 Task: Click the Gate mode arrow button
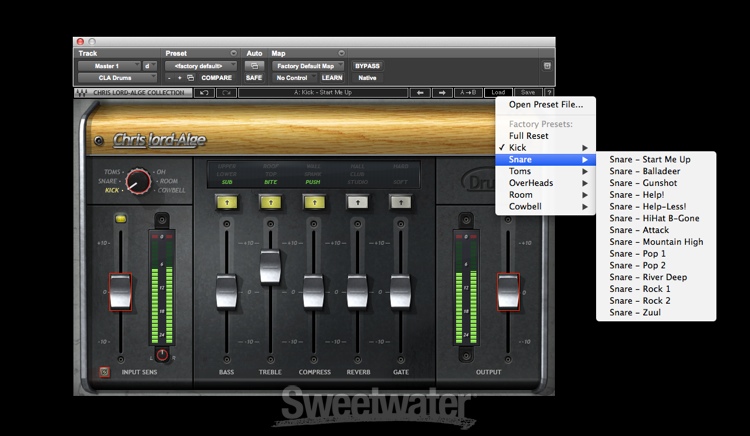coord(401,202)
